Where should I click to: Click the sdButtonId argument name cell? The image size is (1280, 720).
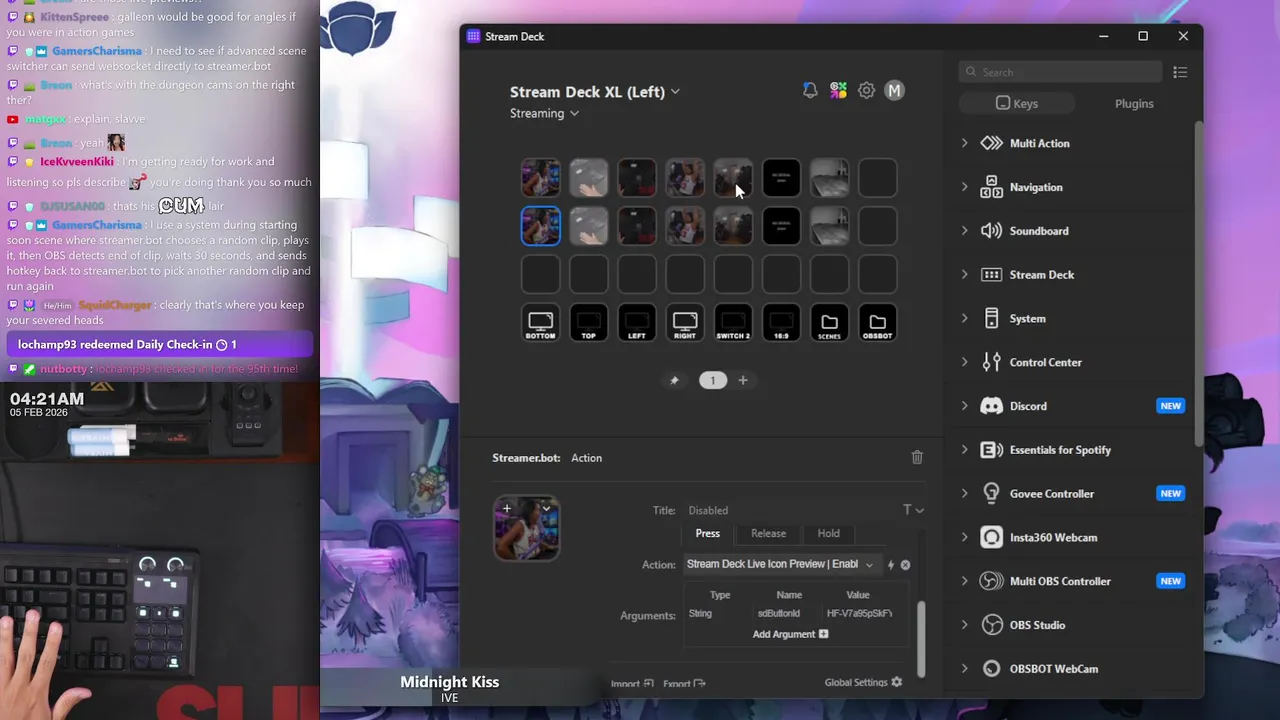779,613
